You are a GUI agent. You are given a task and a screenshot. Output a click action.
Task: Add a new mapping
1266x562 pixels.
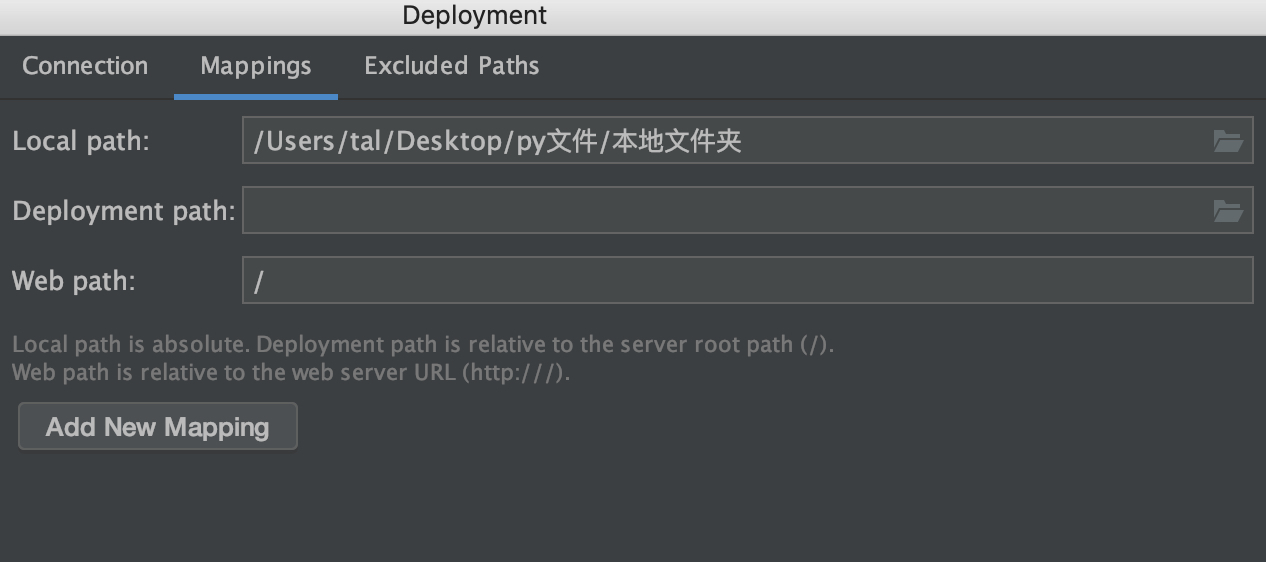click(158, 427)
